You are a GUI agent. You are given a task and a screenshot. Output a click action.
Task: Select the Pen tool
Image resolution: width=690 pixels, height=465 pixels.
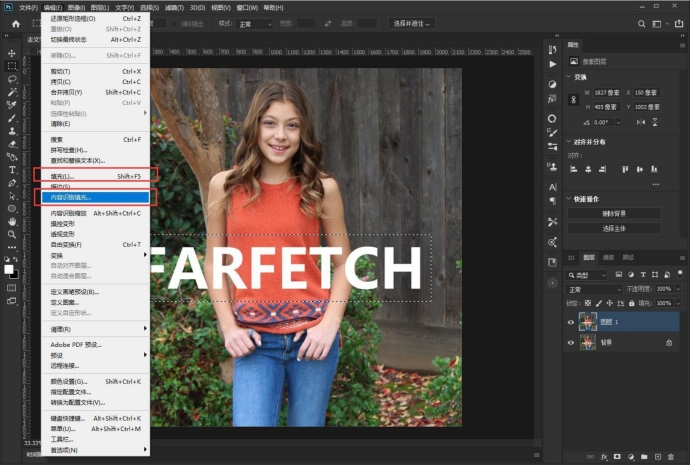(12, 183)
